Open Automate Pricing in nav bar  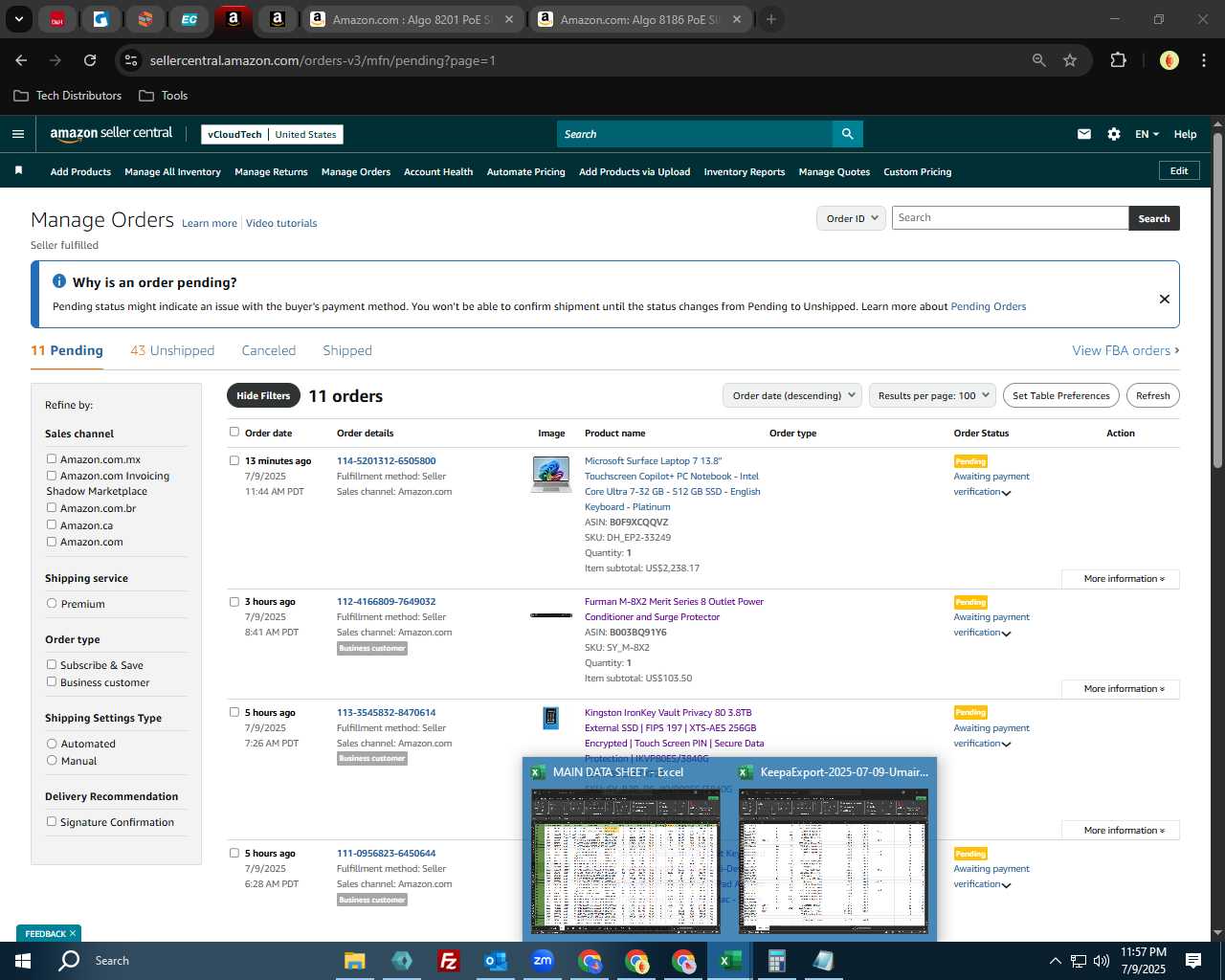tap(525, 172)
